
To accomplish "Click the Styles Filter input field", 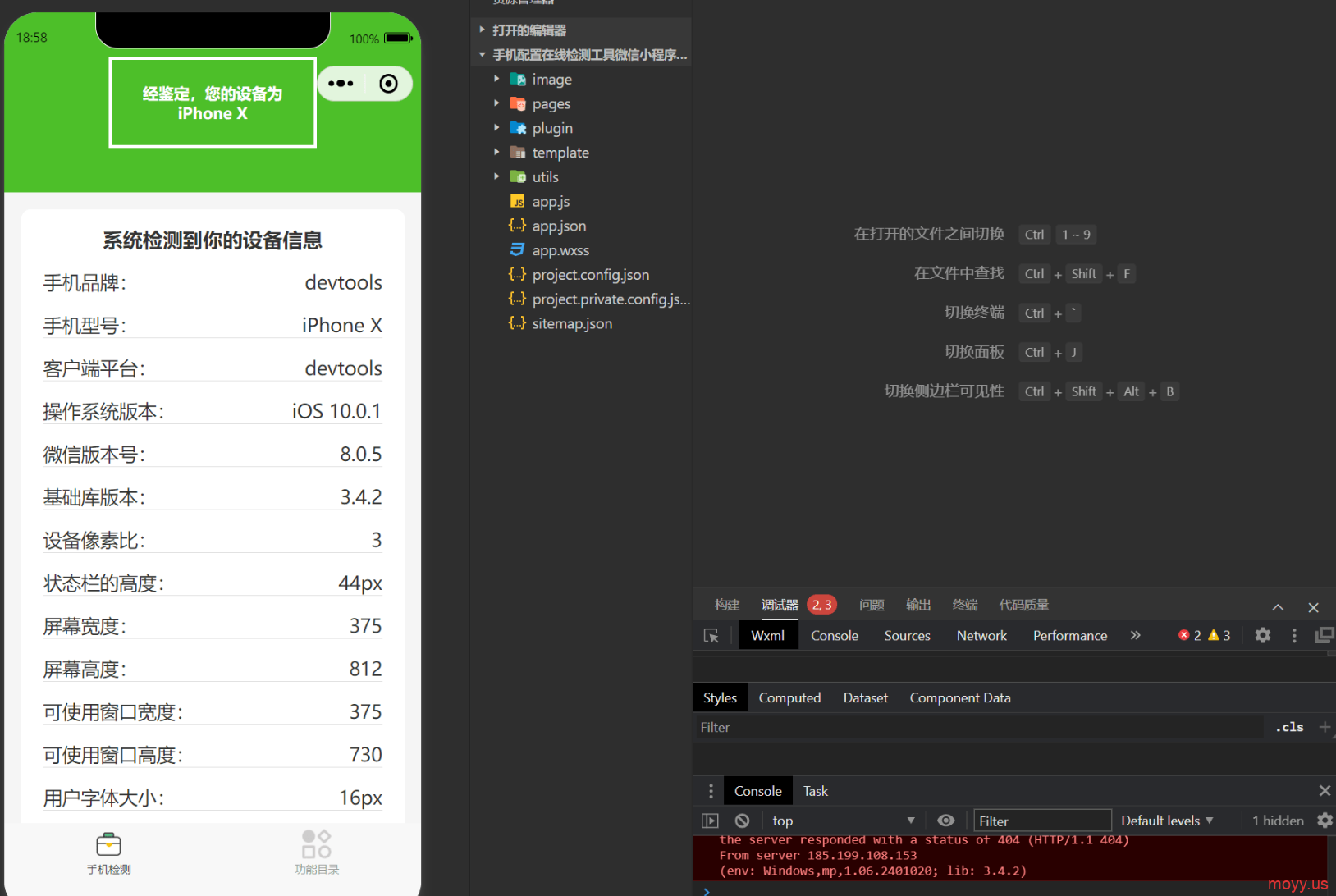I will point(978,728).
